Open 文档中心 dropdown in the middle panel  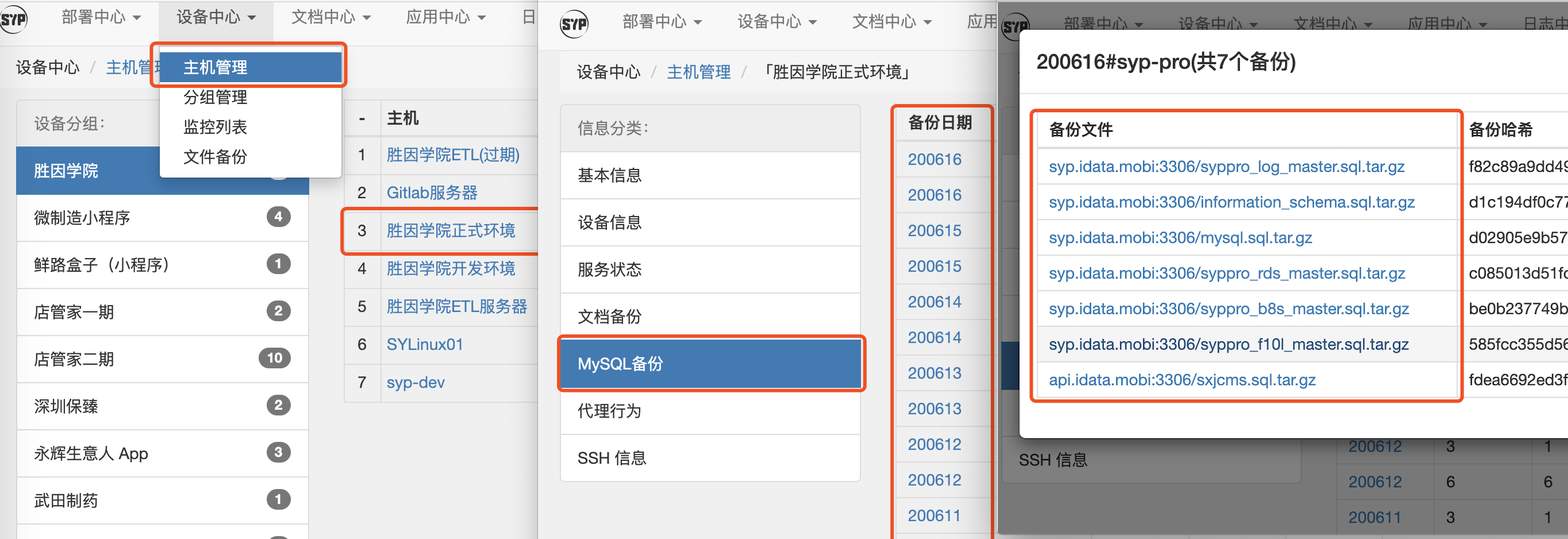(x=891, y=22)
